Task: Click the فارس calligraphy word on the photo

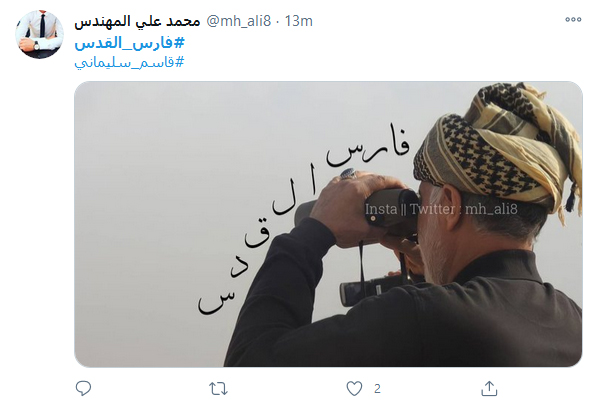Action: tap(368, 149)
